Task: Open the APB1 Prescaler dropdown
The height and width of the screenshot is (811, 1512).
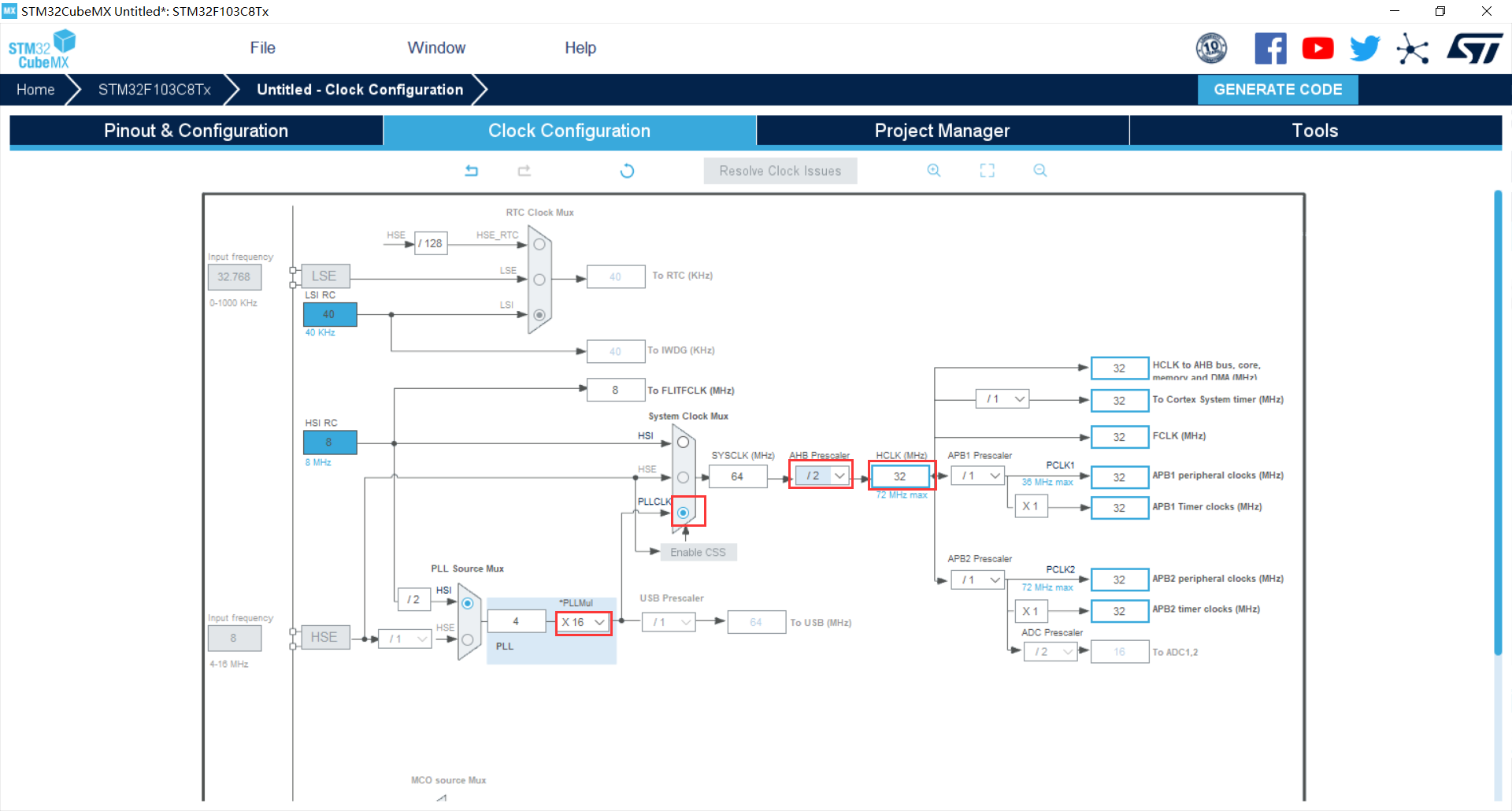Action: 977,476
